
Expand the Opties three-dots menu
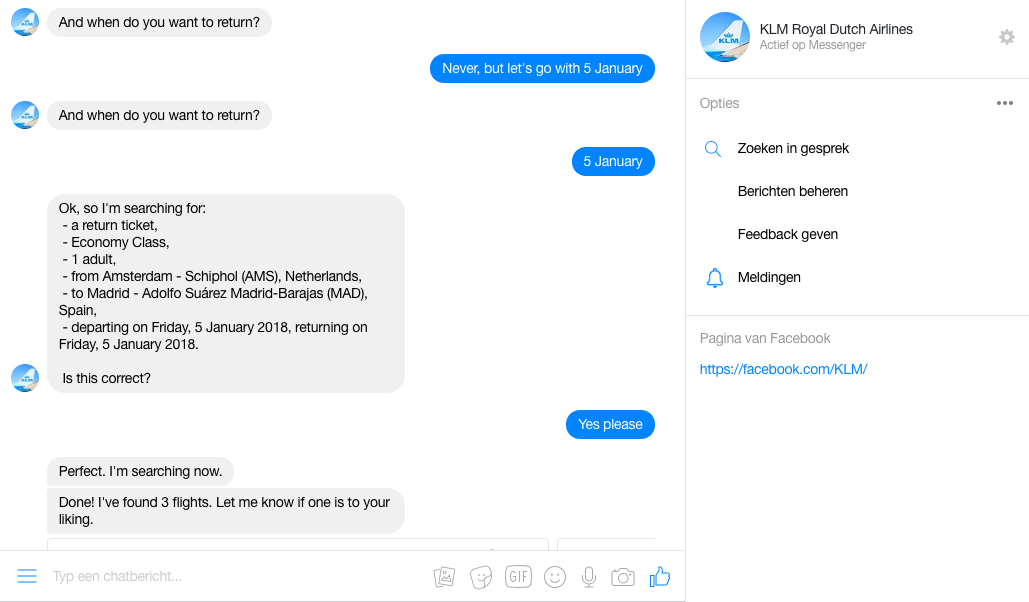pyautogui.click(x=1004, y=103)
